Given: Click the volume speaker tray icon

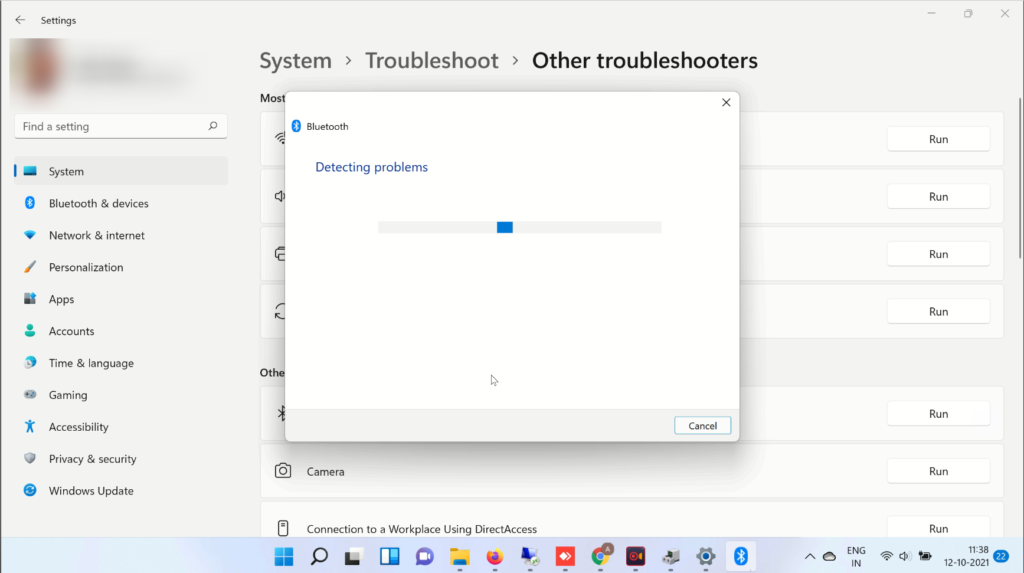Looking at the screenshot, I should click(x=904, y=557).
